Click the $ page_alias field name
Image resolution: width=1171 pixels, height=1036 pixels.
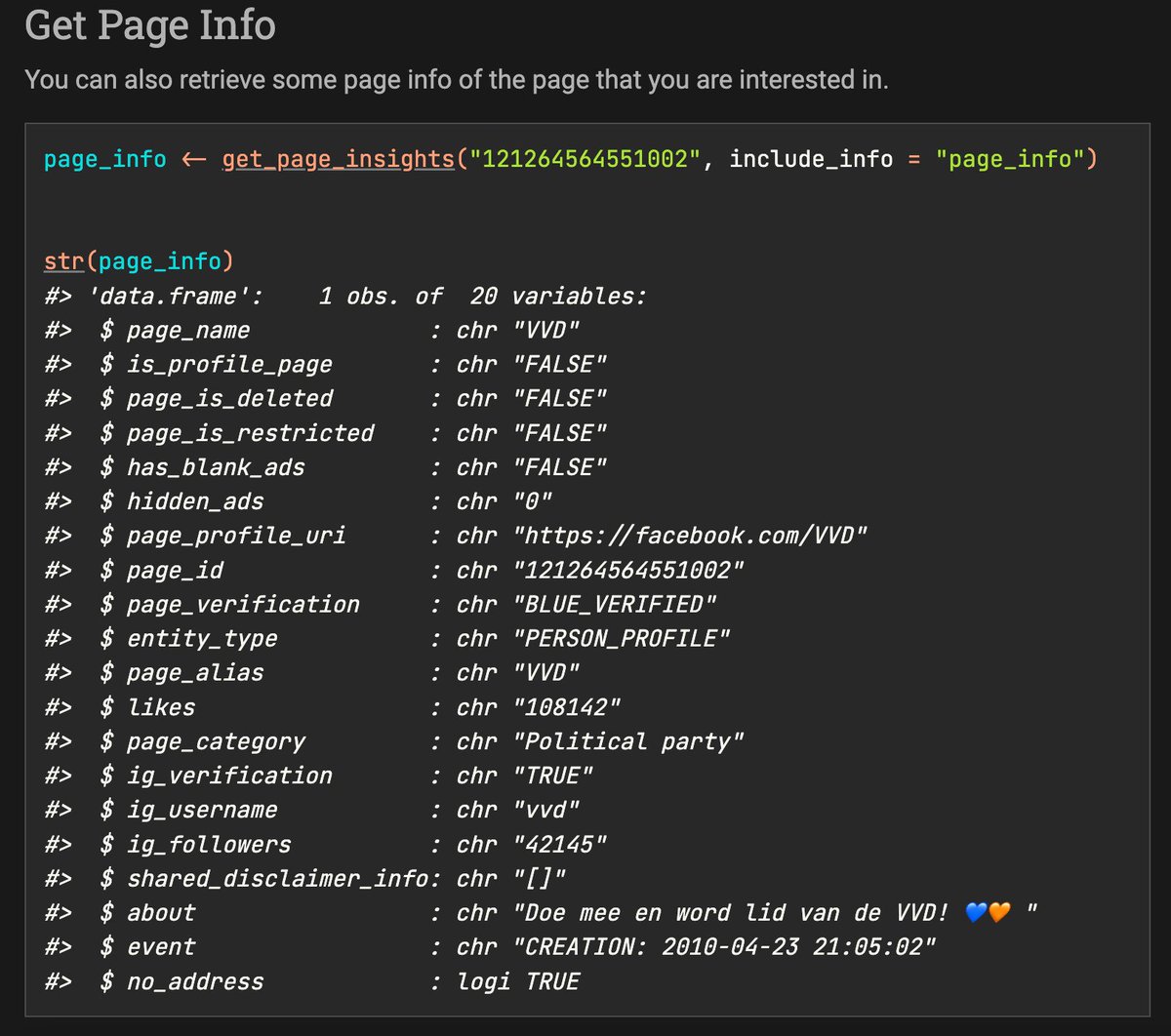[182, 673]
